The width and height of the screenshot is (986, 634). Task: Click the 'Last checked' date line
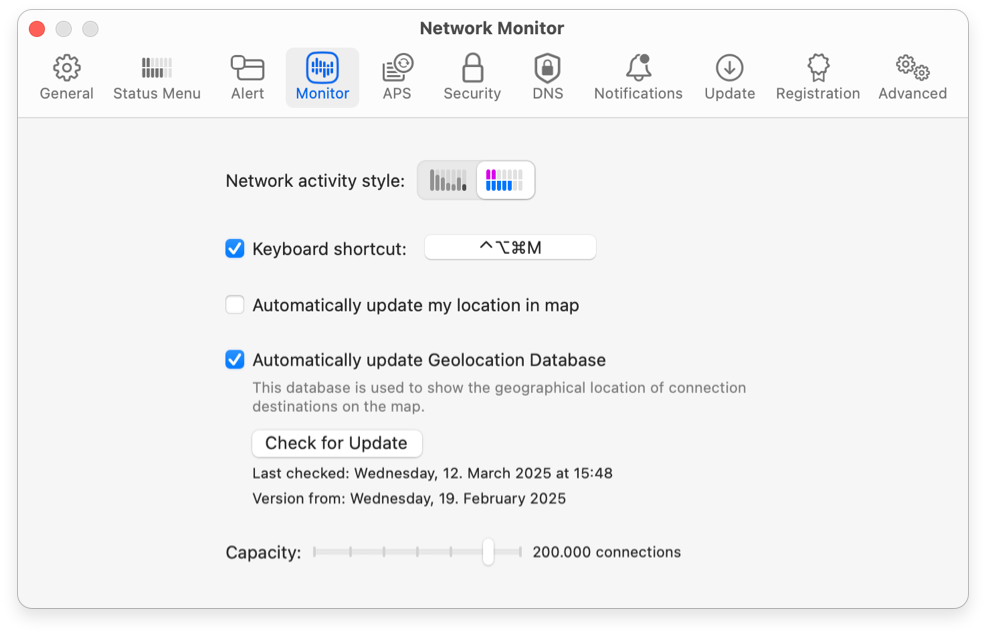(433, 473)
